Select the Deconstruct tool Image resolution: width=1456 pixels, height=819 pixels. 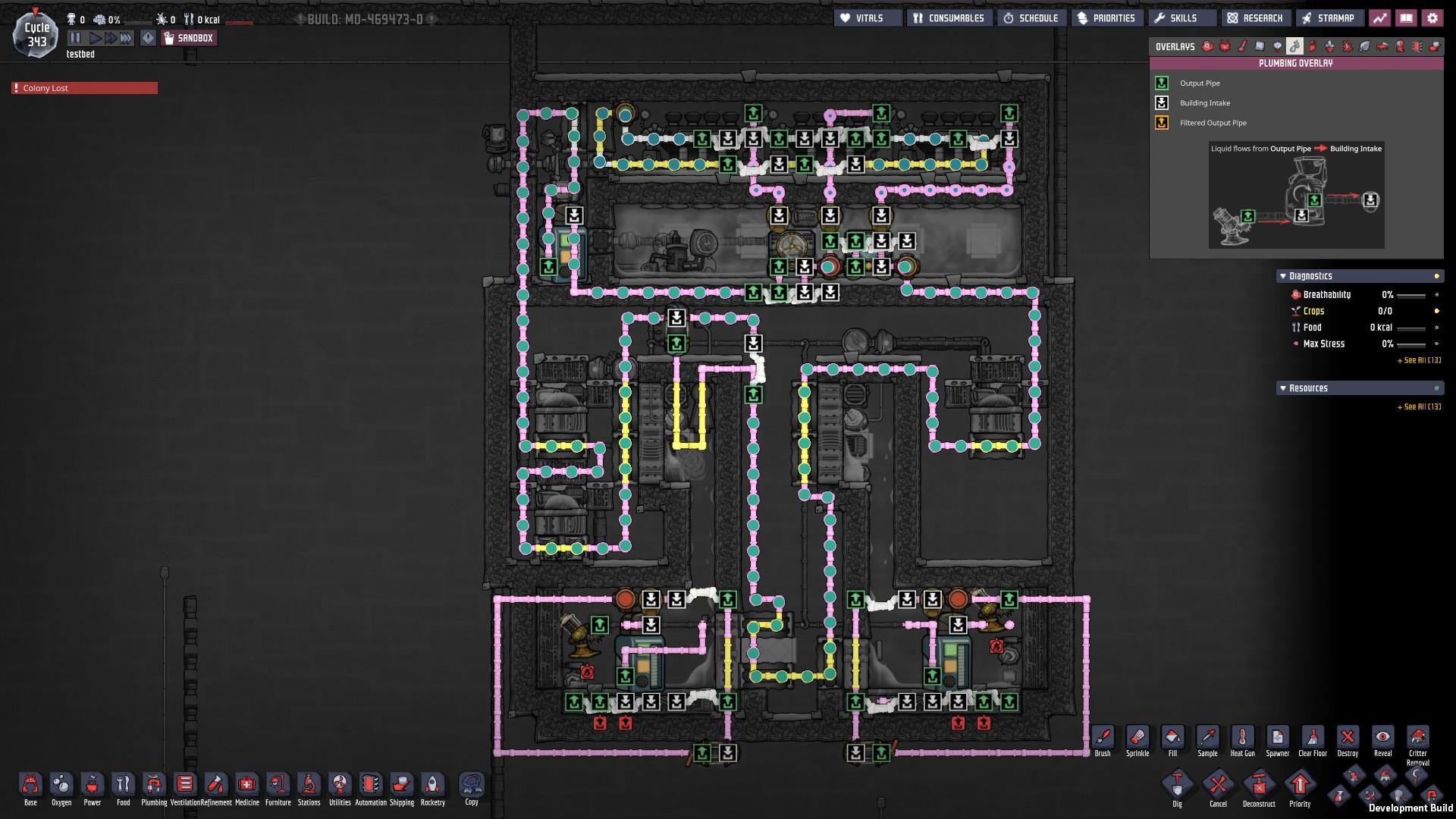[x=1259, y=786]
